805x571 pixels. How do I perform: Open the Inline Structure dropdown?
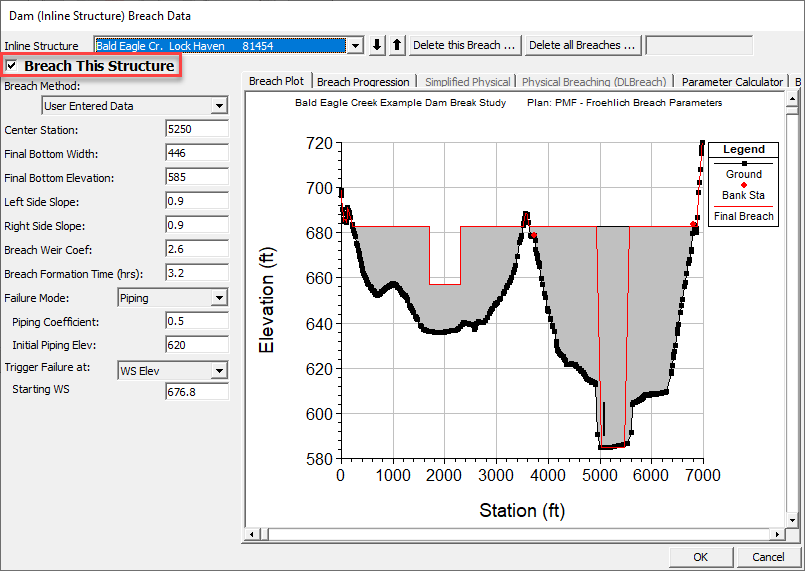[x=355, y=46]
